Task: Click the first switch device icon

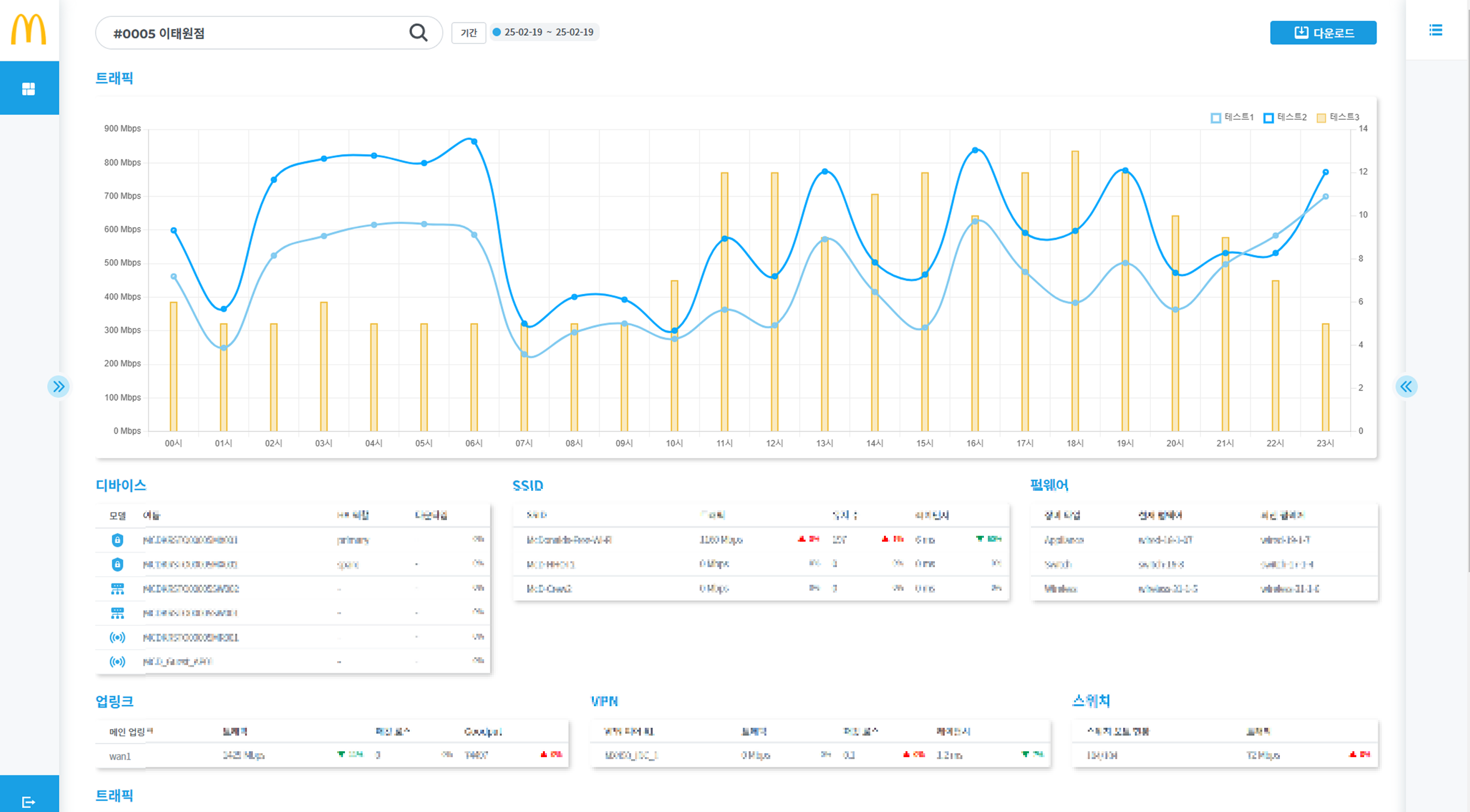Action: [x=117, y=589]
